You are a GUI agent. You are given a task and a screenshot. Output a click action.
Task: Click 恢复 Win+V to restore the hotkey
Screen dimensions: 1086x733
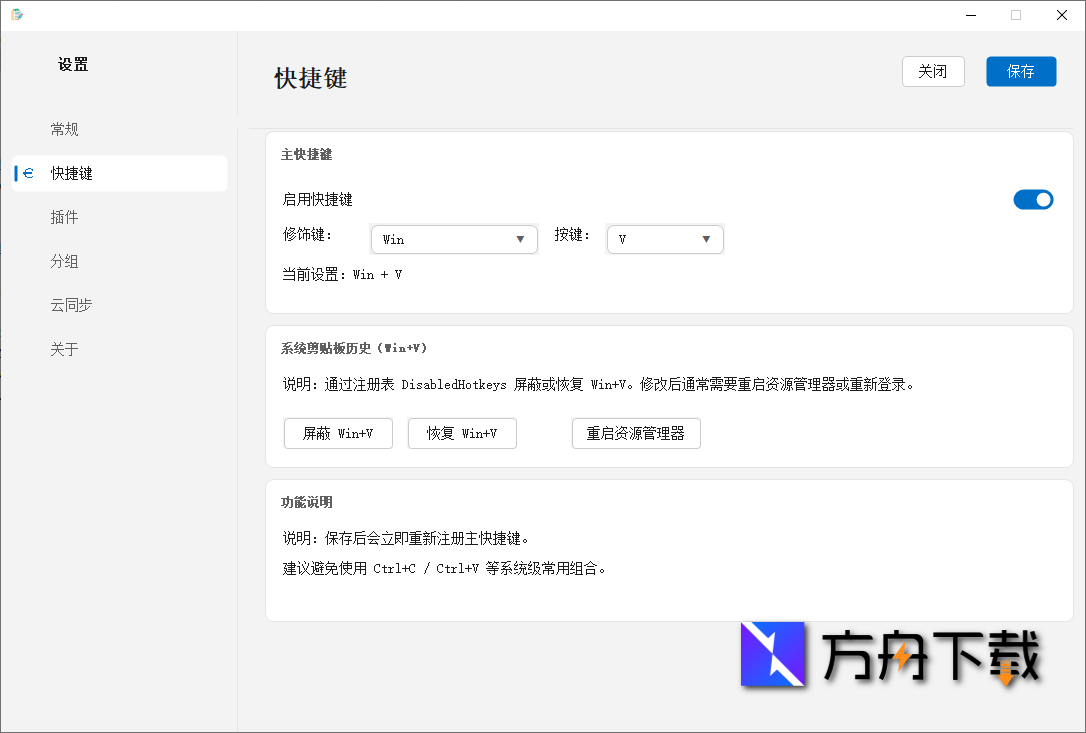(x=462, y=433)
